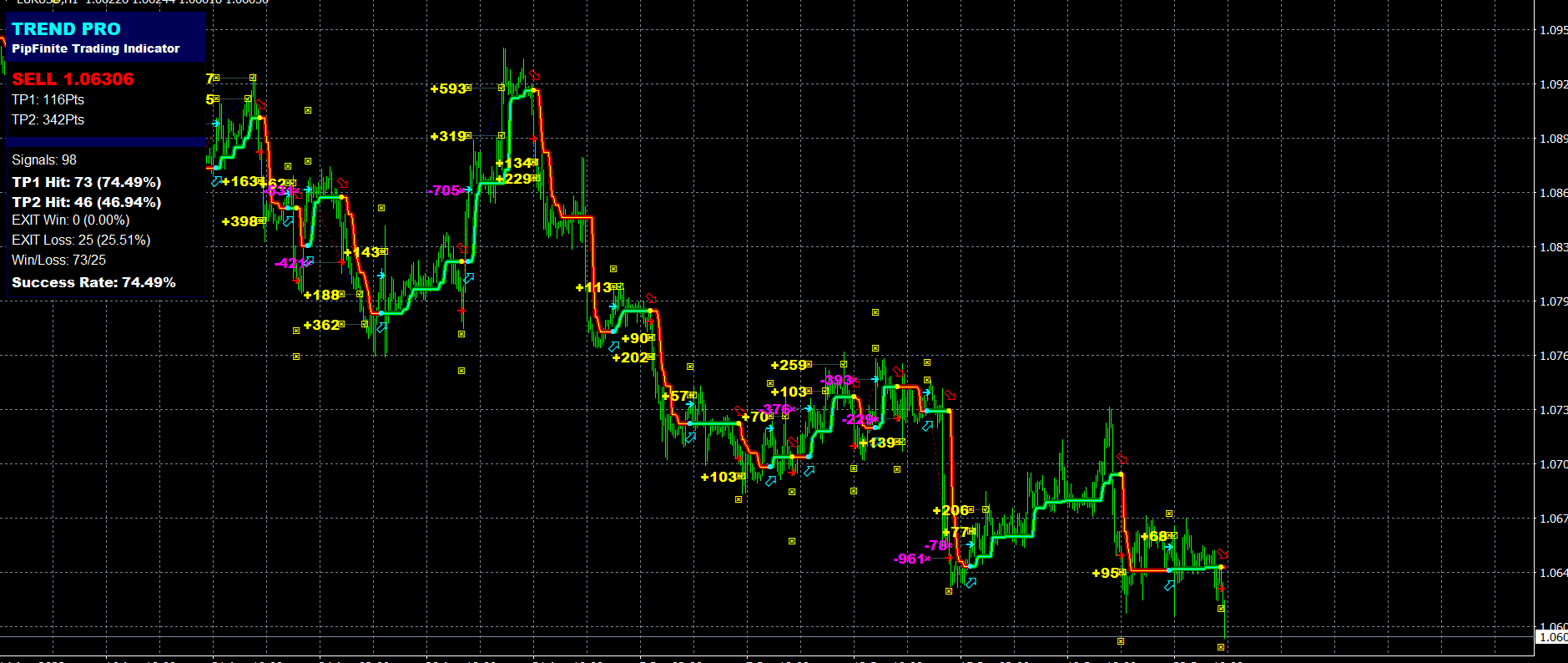Click the +319 profit label
Screen dimensions: 1568x663
[x=448, y=136]
